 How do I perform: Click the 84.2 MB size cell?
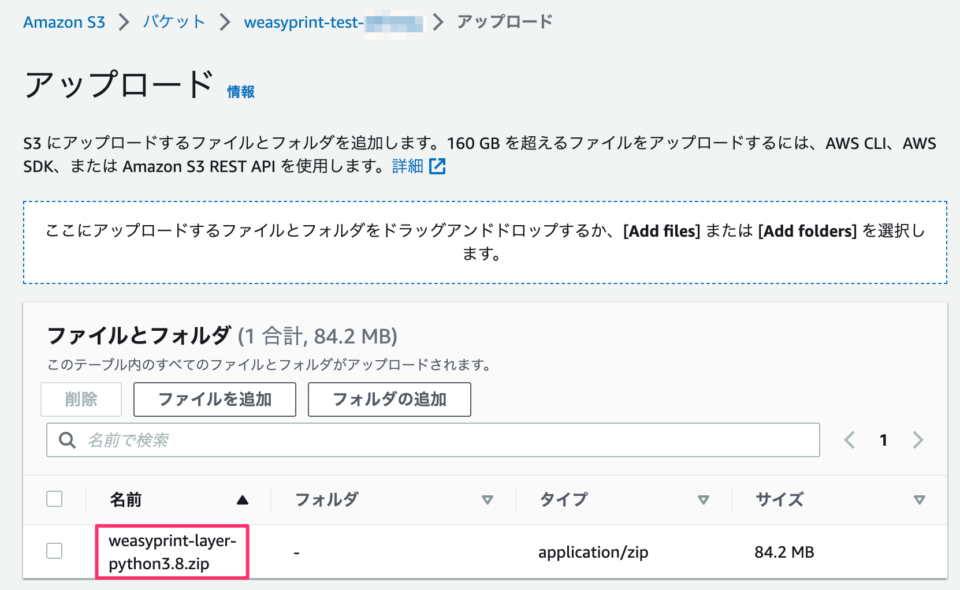tap(784, 552)
